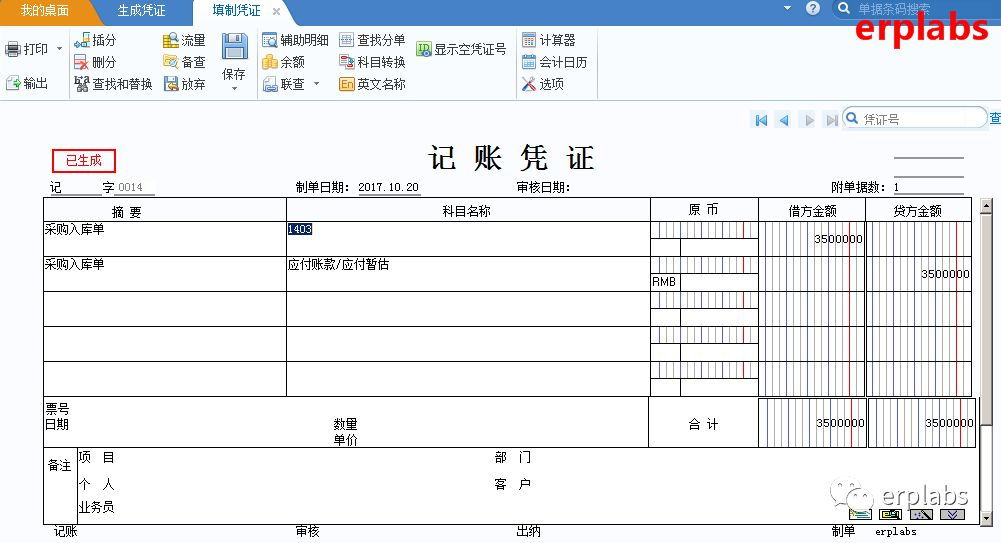The width and height of the screenshot is (1001, 543).
Task: Click the 放弃 discard icon
Action: pos(170,84)
